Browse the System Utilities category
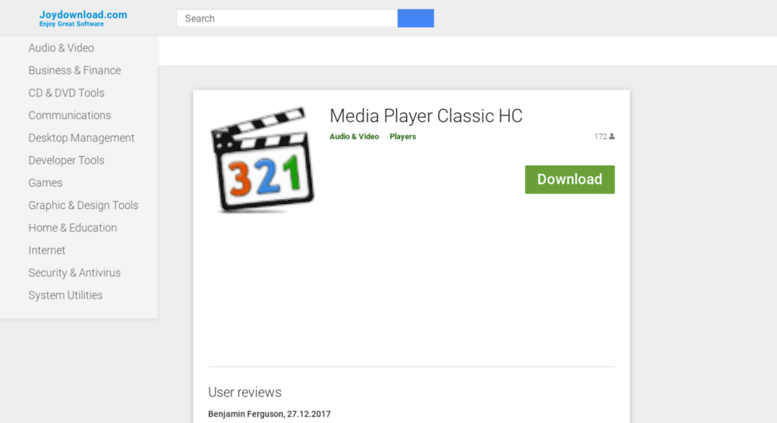Viewport: 777px width, 423px height. [x=65, y=295]
